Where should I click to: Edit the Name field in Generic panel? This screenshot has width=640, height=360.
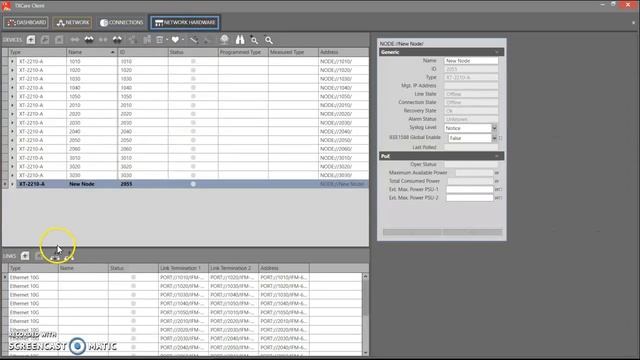pyautogui.click(x=471, y=61)
